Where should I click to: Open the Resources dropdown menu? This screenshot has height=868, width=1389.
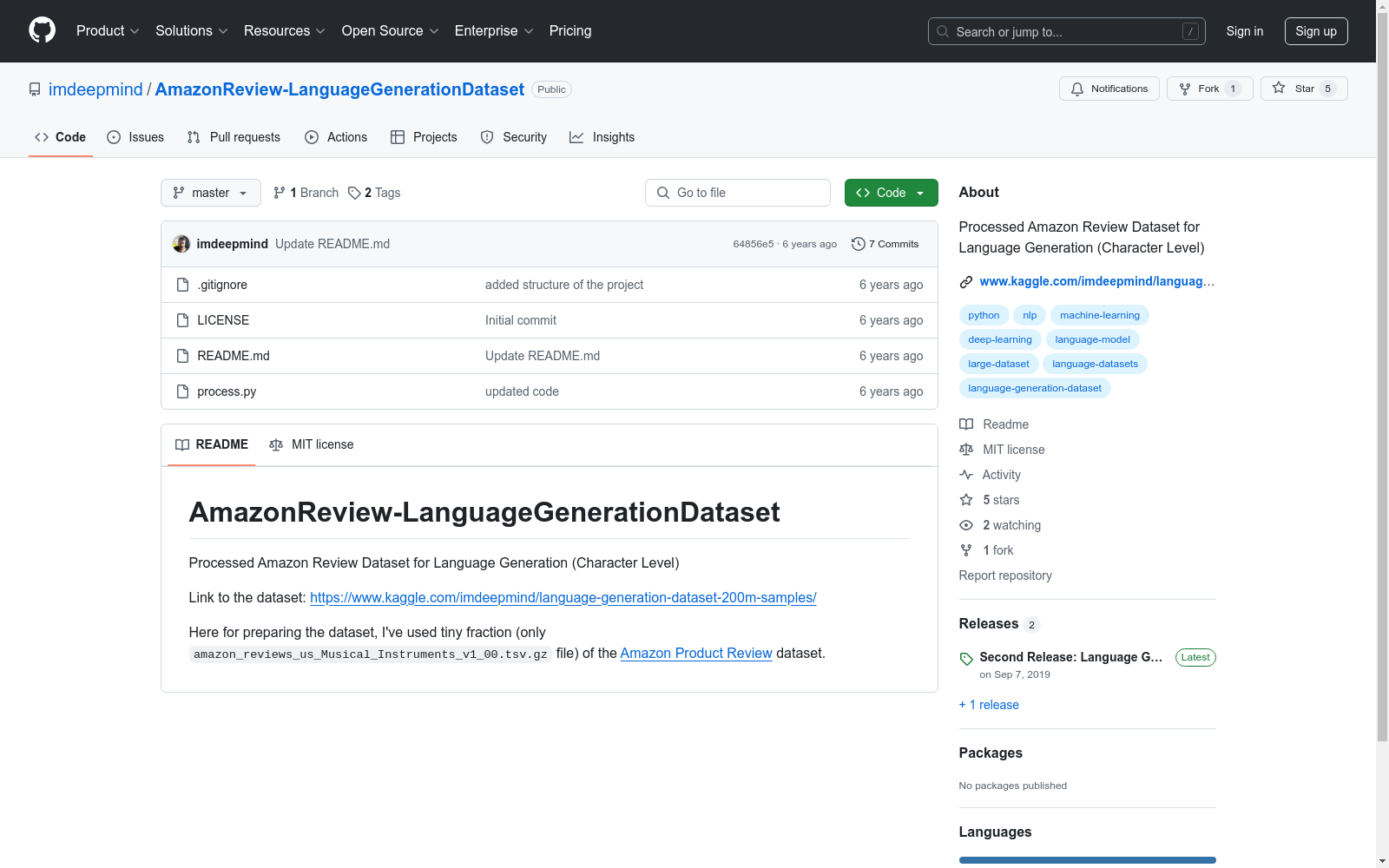tap(285, 31)
